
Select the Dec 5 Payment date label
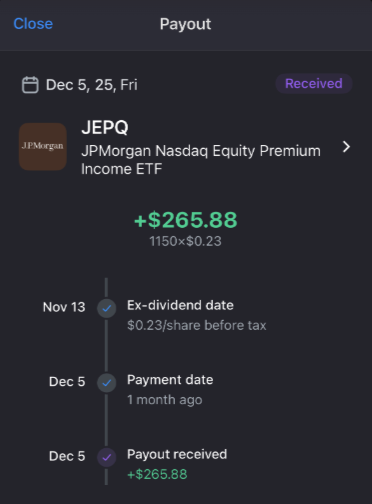(x=67, y=382)
